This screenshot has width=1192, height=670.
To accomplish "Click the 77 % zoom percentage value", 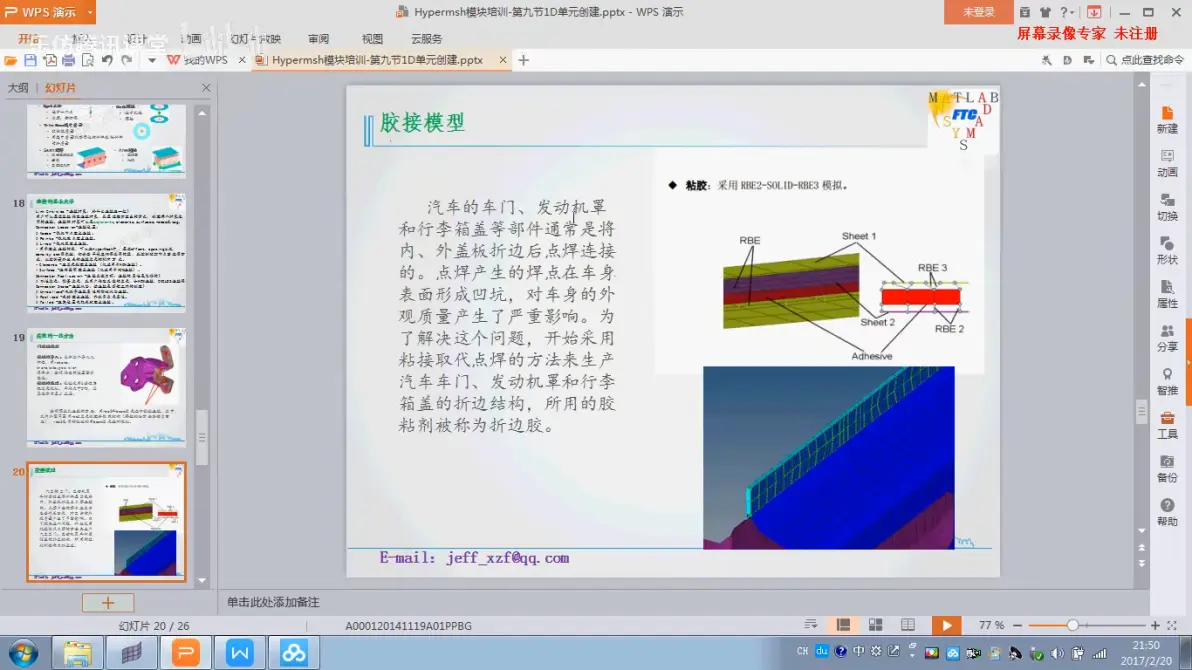I will pyautogui.click(x=991, y=625).
